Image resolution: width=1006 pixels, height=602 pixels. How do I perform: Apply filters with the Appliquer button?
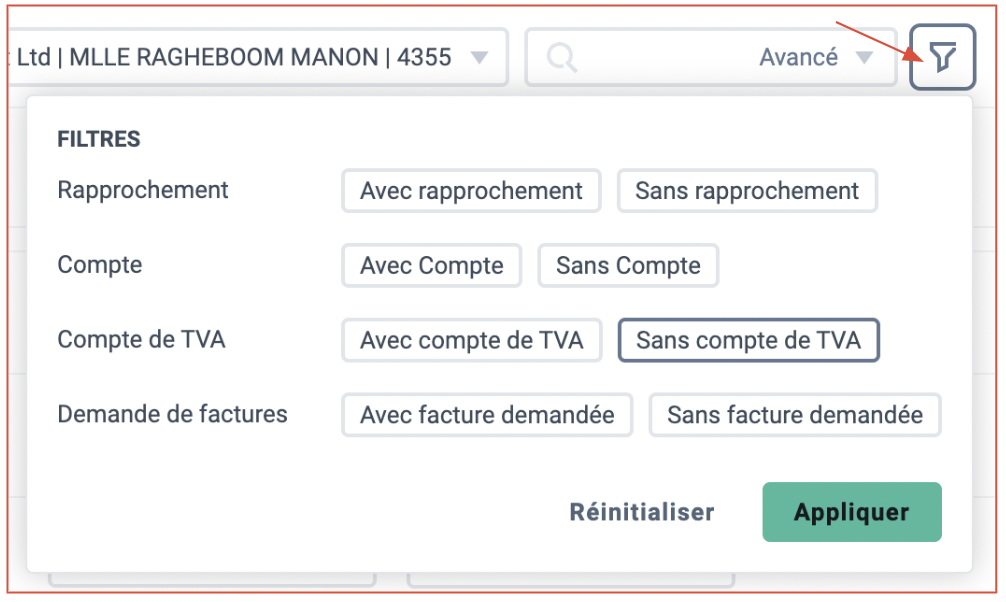[851, 512]
